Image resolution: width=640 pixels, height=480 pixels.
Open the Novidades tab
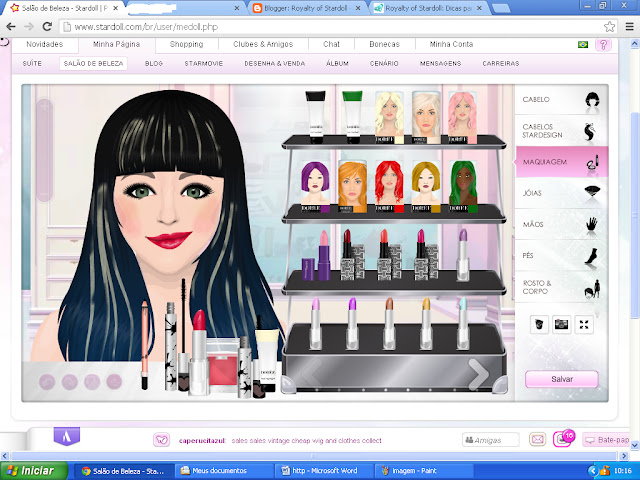44,44
